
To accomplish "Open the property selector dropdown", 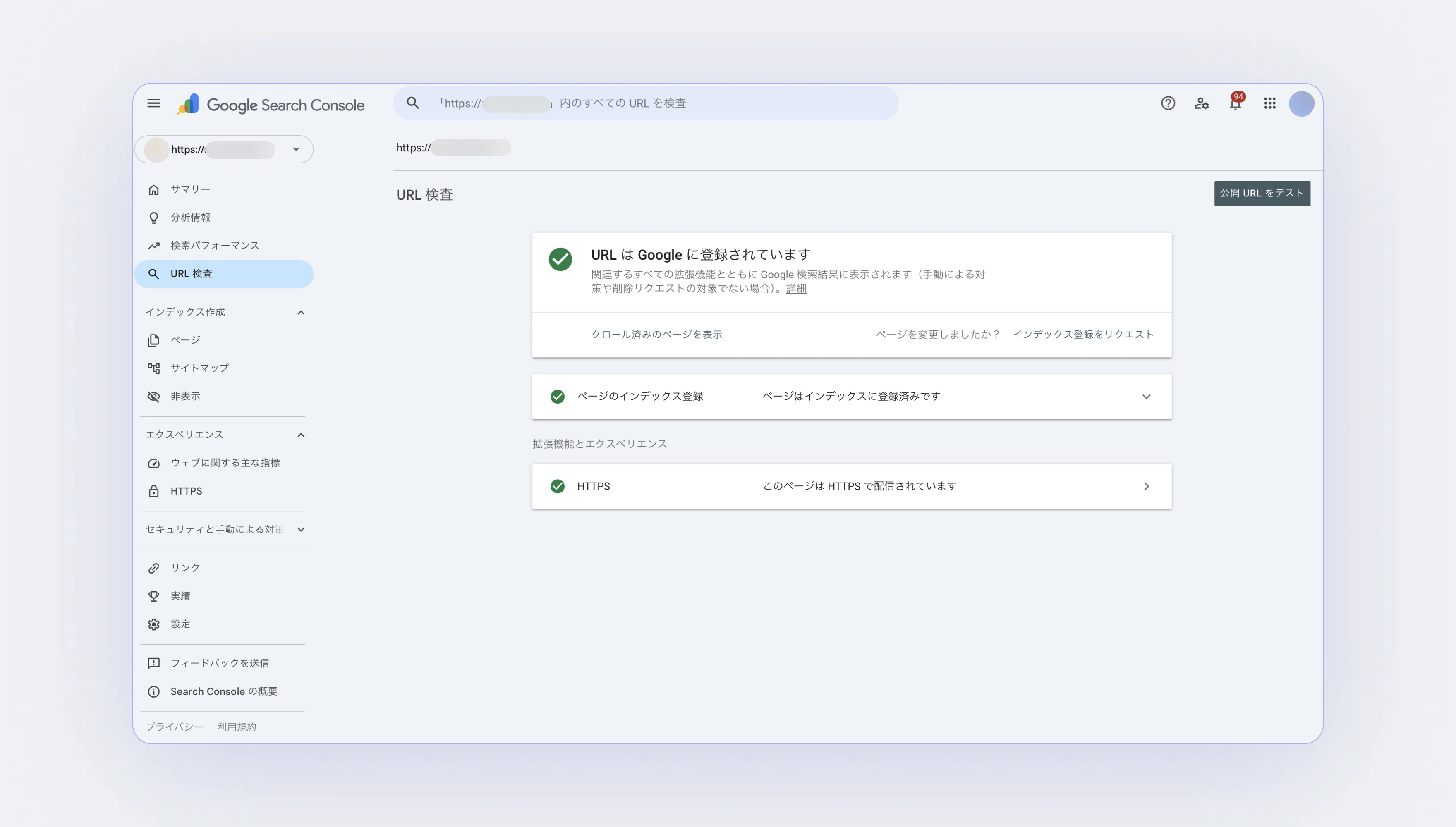I will pos(224,149).
